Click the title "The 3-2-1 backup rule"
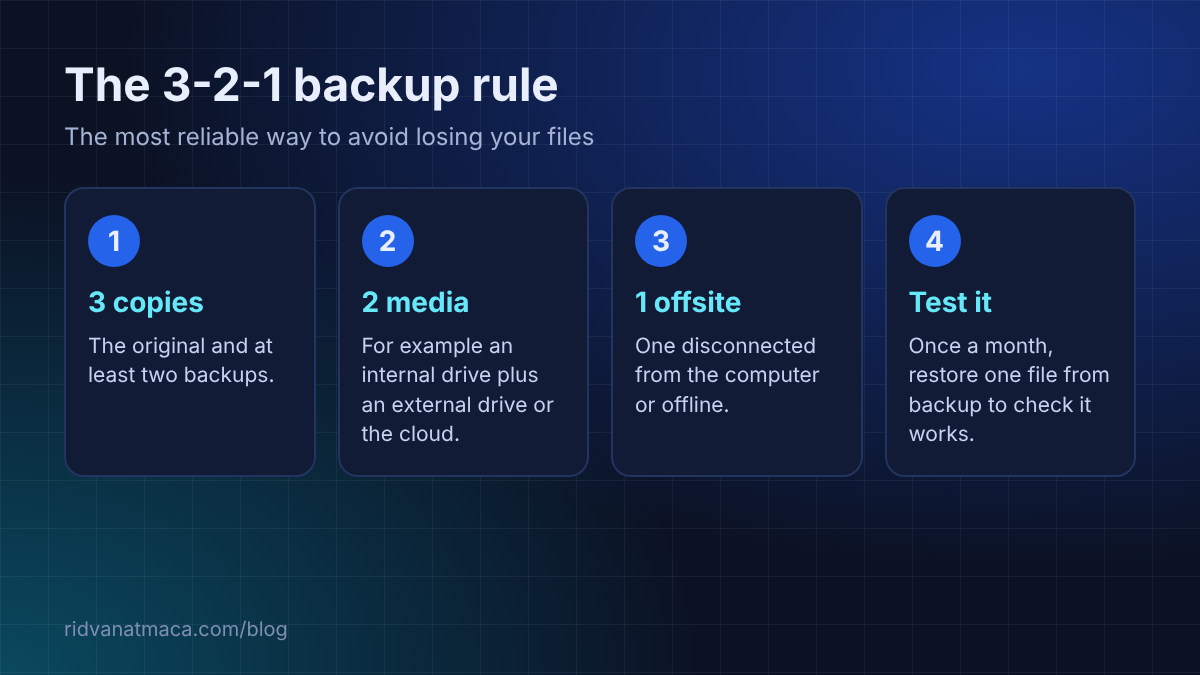This screenshot has width=1200, height=675. pos(311,86)
